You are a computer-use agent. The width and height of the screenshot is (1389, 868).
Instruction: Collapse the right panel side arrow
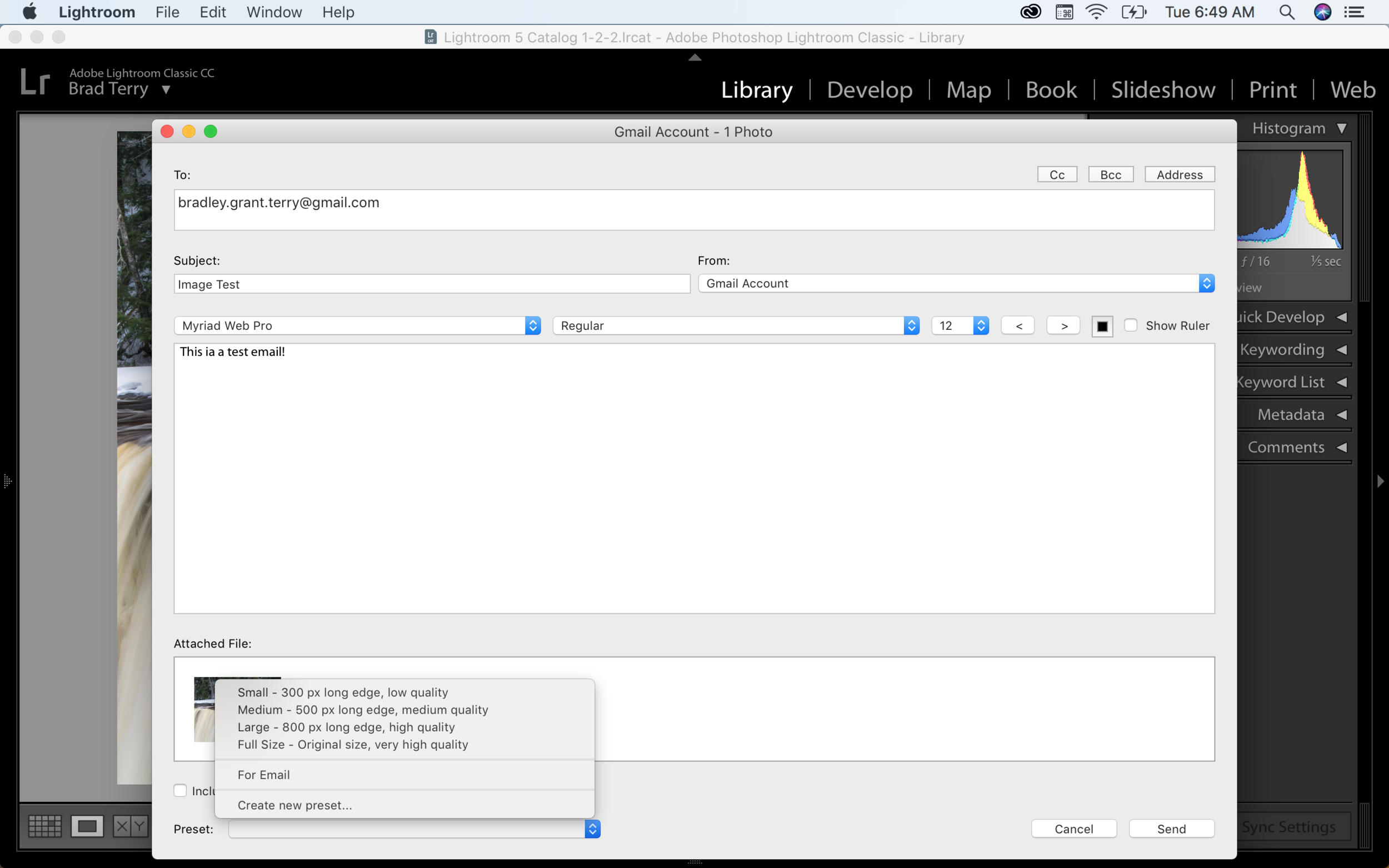[1381, 481]
